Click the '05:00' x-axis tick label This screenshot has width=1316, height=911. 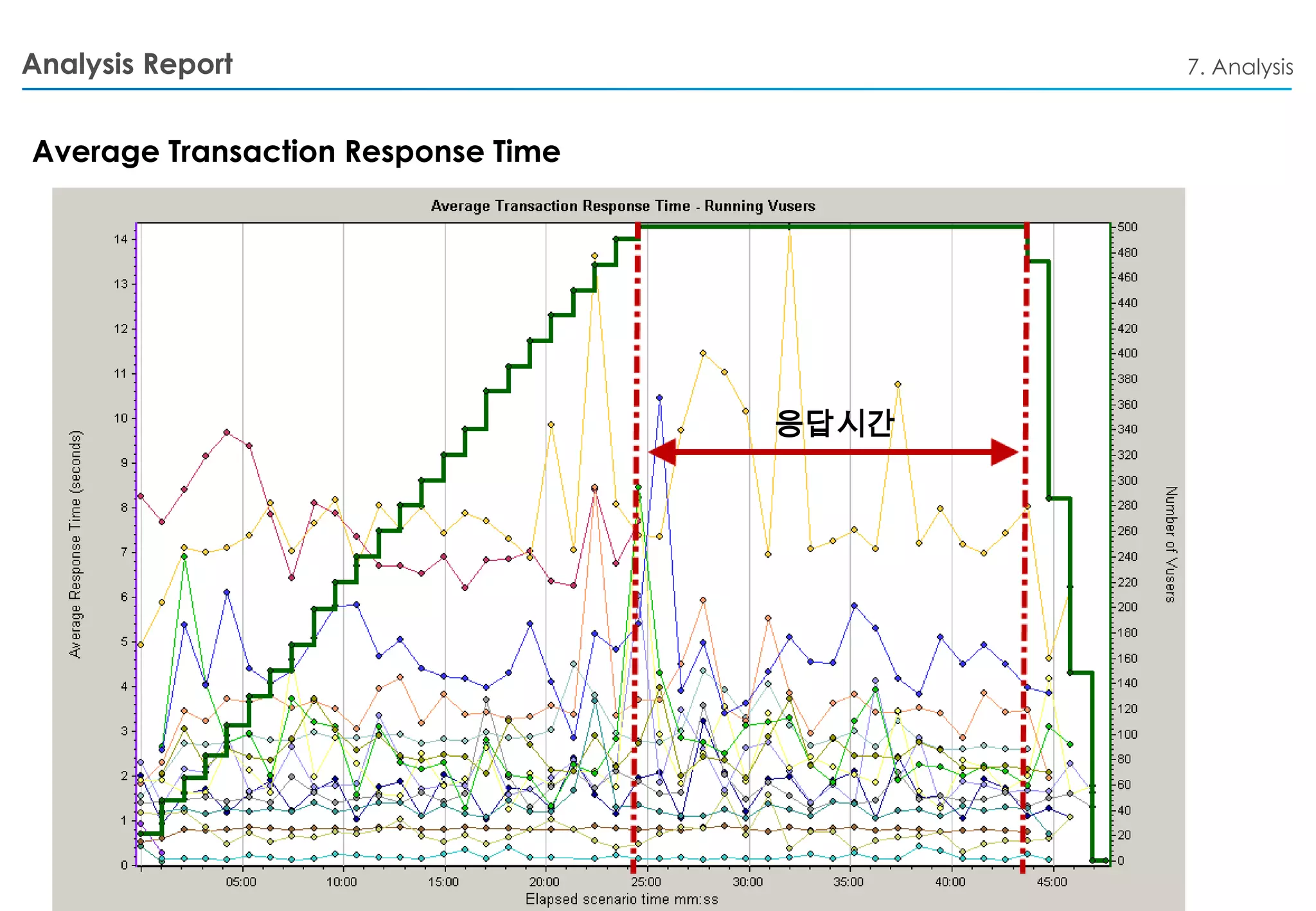point(240,881)
